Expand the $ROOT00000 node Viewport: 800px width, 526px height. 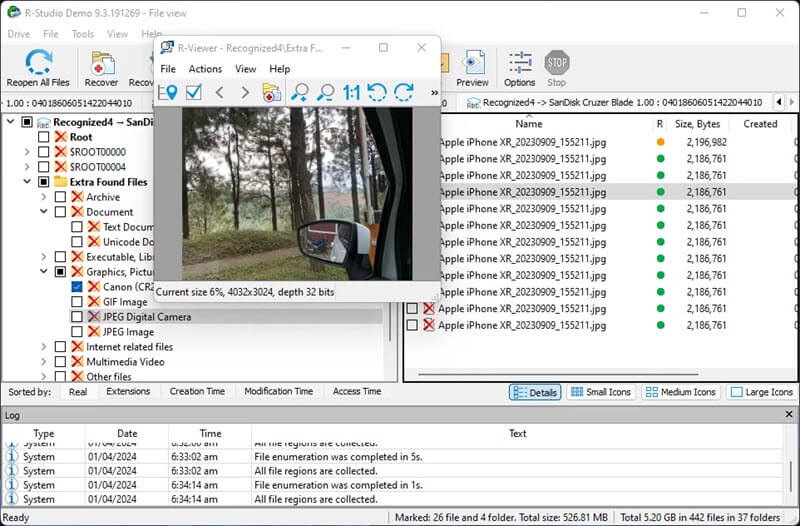point(27,152)
